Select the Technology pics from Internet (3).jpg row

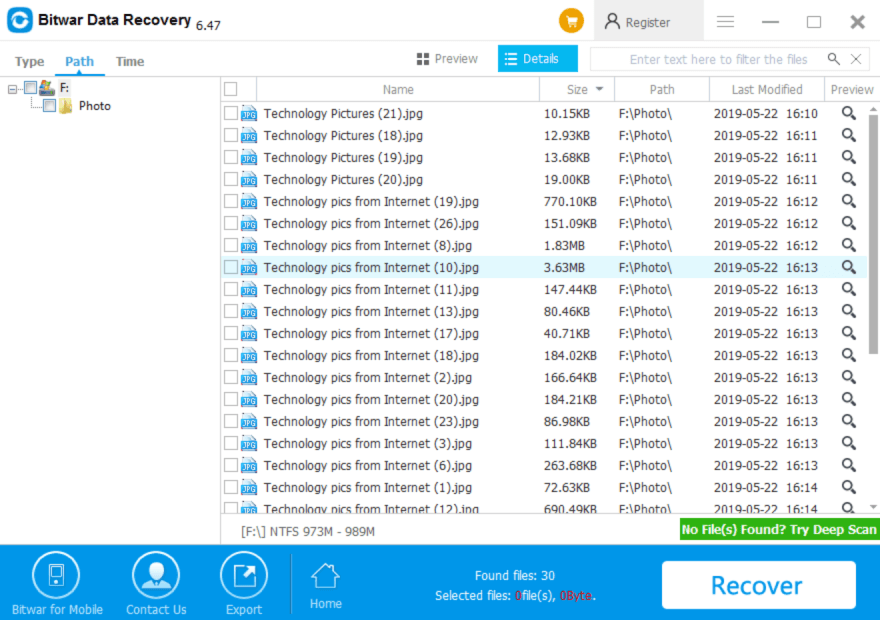pyautogui.click(x=543, y=443)
